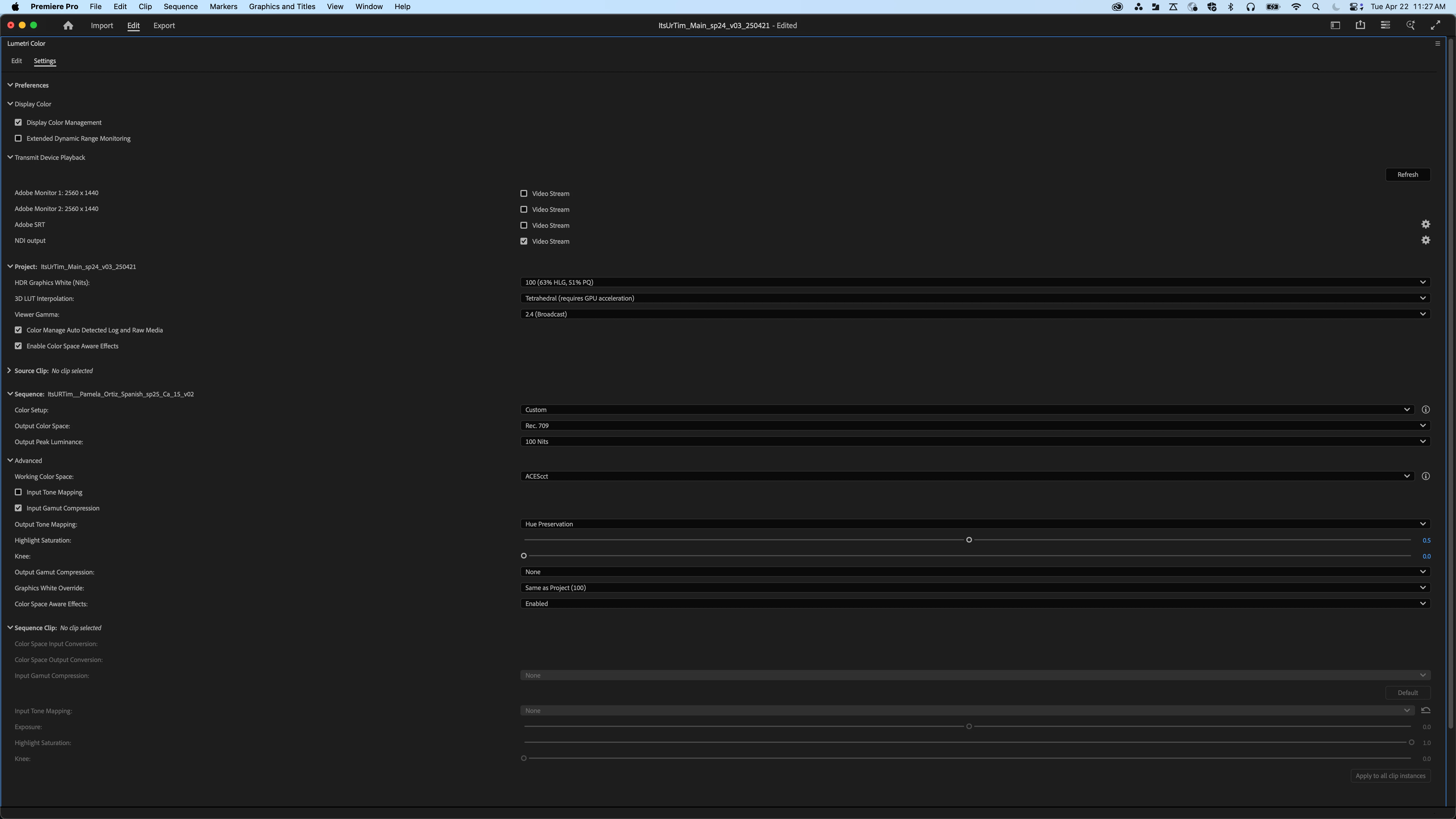Open the progress dashboard bars icon
This screenshot has width=1456, height=819.
pos(1385,25)
